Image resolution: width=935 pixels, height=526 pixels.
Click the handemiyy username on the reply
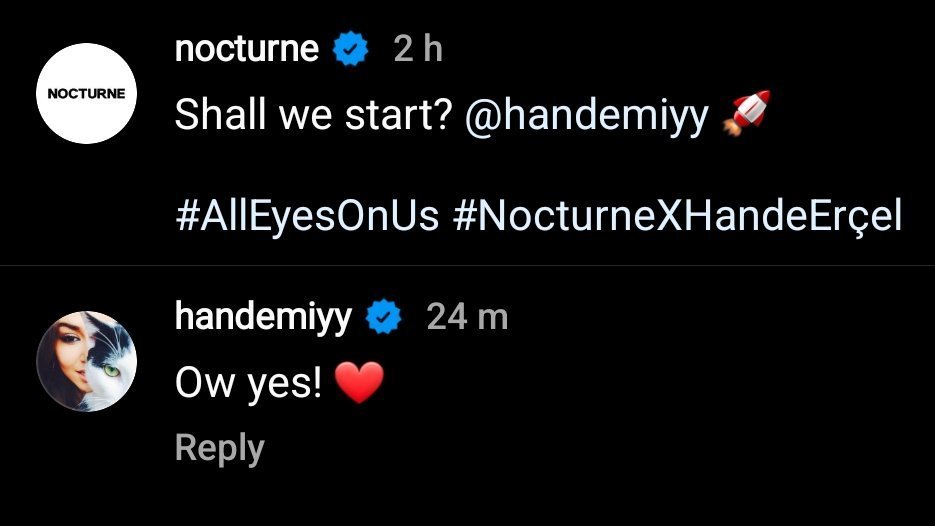263,317
